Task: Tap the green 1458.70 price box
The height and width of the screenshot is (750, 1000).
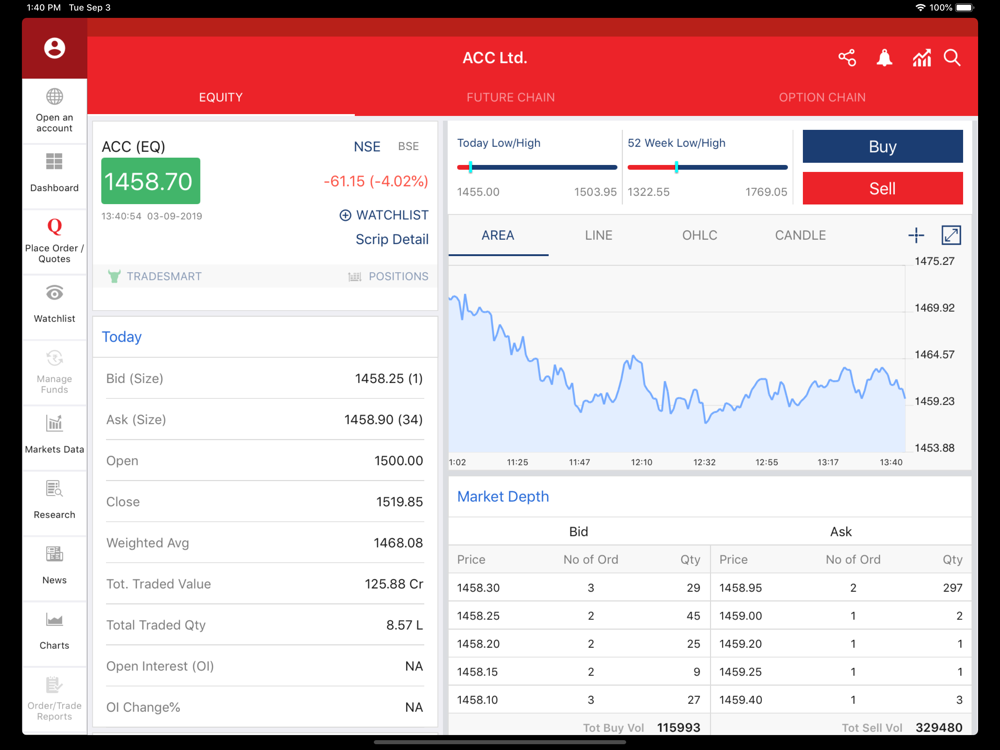Action: pyautogui.click(x=151, y=181)
